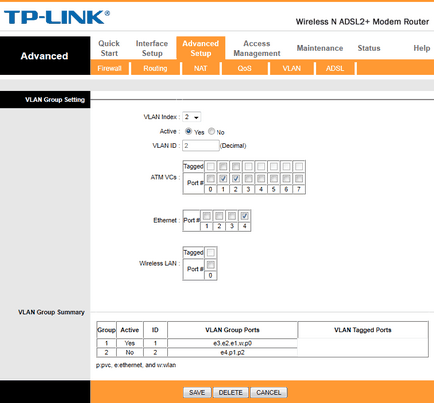Uncheck ATM VCs Port # 1 checkbox
The image size is (434, 403).
223,179
